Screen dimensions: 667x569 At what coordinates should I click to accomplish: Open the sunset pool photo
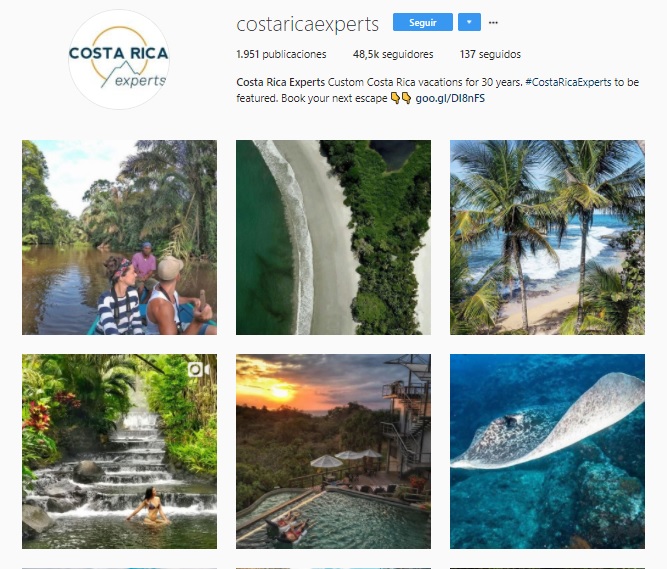334,451
